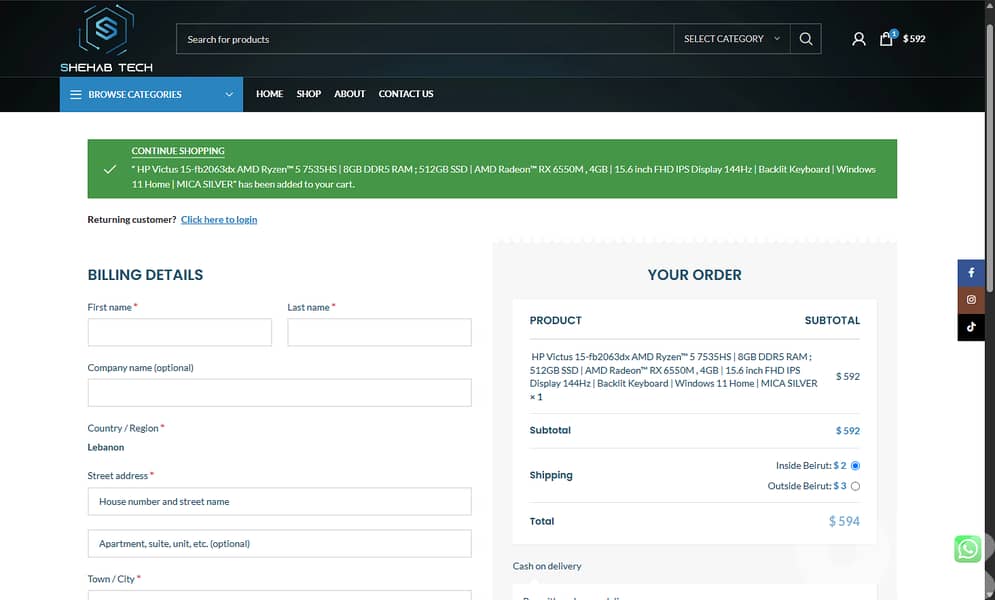Image resolution: width=995 pixels, height=600 pixels.
Task: Click the Continue Shopping link
Action: pyautogui.click(x=178, y=151)
